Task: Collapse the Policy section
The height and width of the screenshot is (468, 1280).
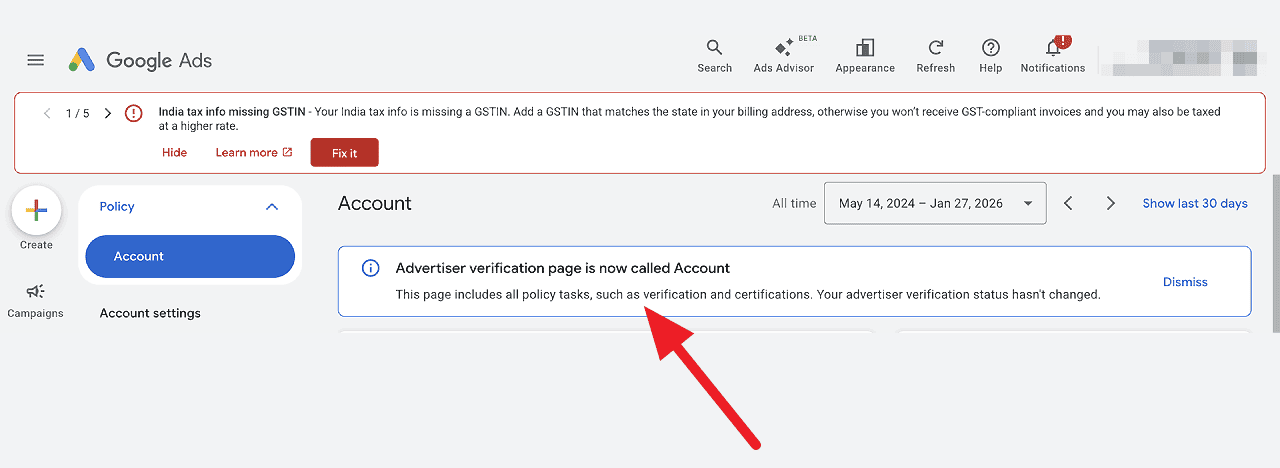Action: pos(271,207)
